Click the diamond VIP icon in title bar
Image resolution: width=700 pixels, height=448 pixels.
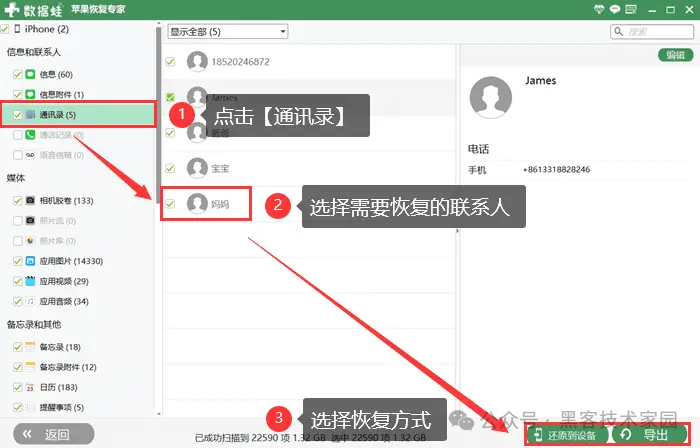point(599,9)
